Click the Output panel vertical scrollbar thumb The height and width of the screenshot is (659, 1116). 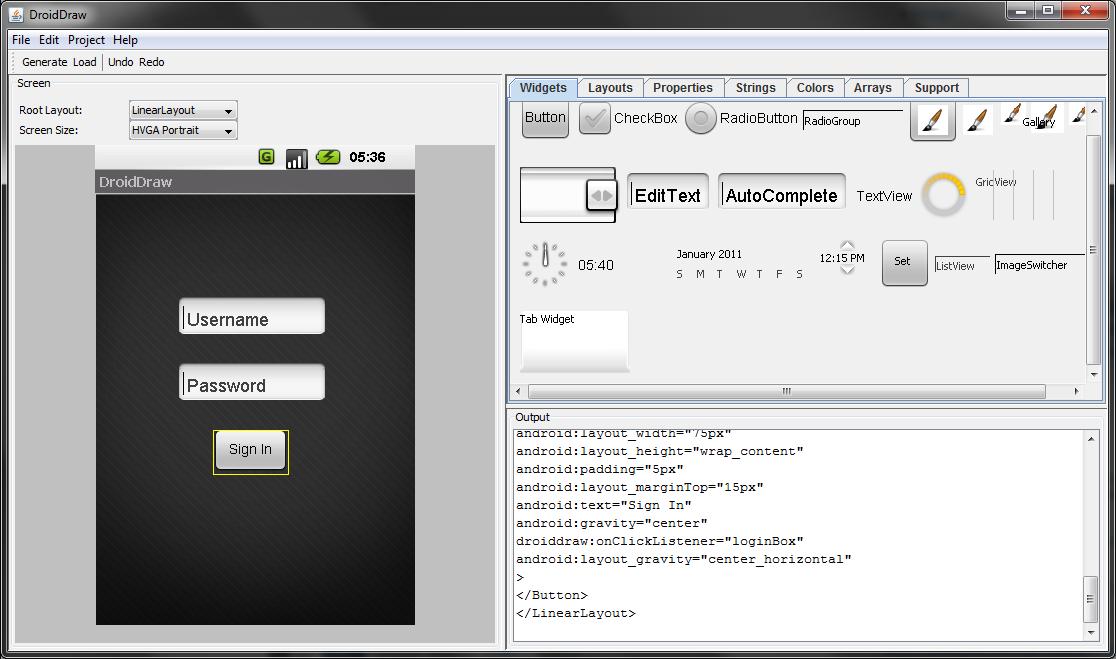point(1091,599)
